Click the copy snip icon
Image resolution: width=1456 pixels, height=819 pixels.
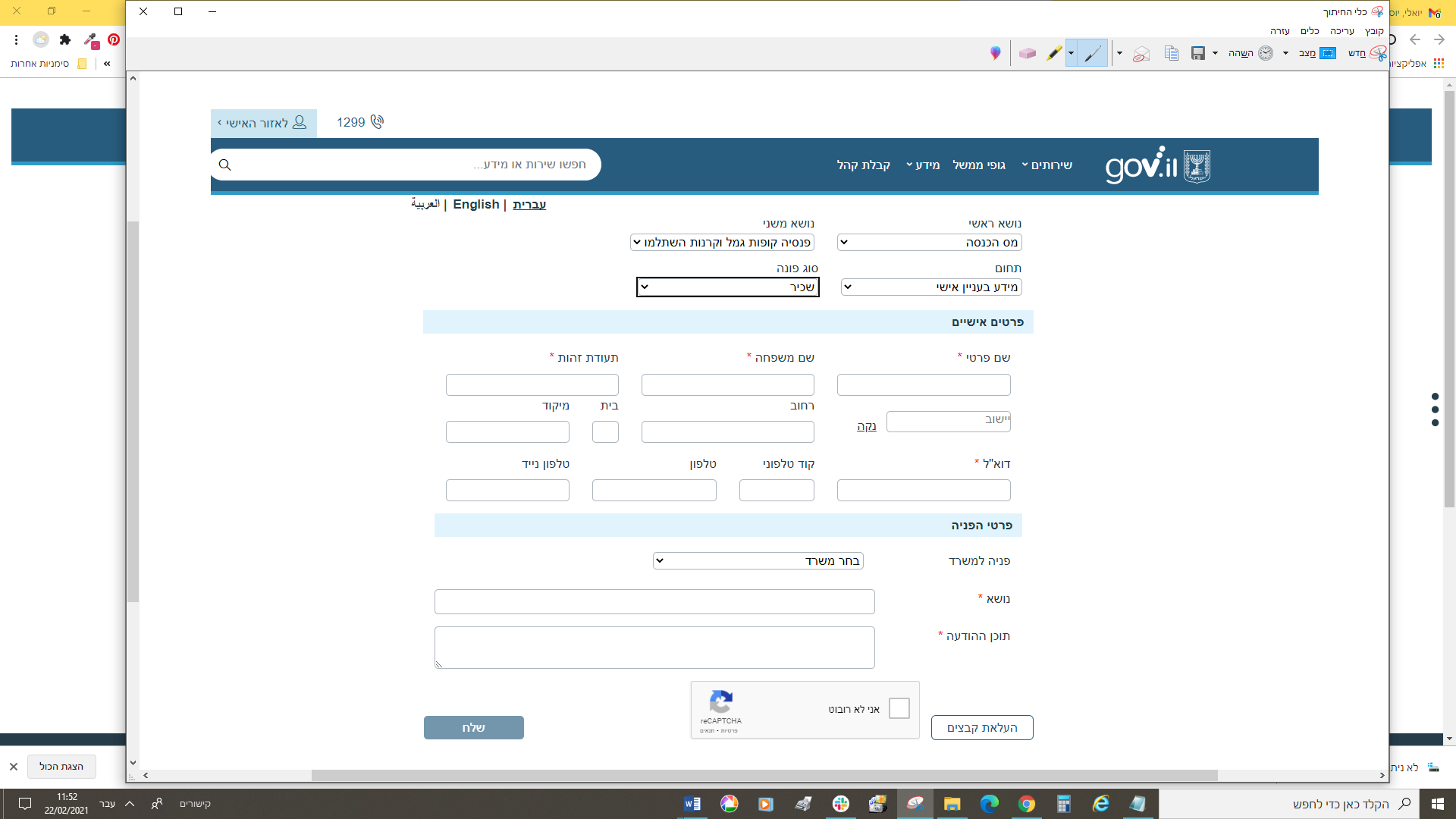1172,53
